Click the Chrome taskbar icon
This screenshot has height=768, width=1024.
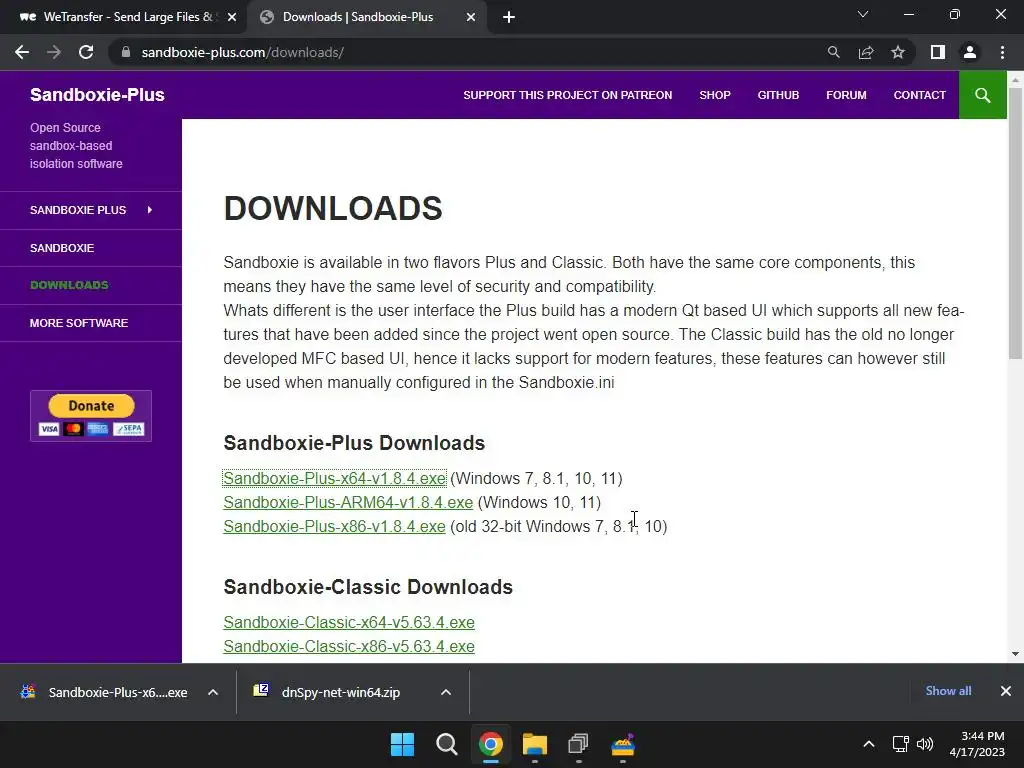click(x=490, y=744)
